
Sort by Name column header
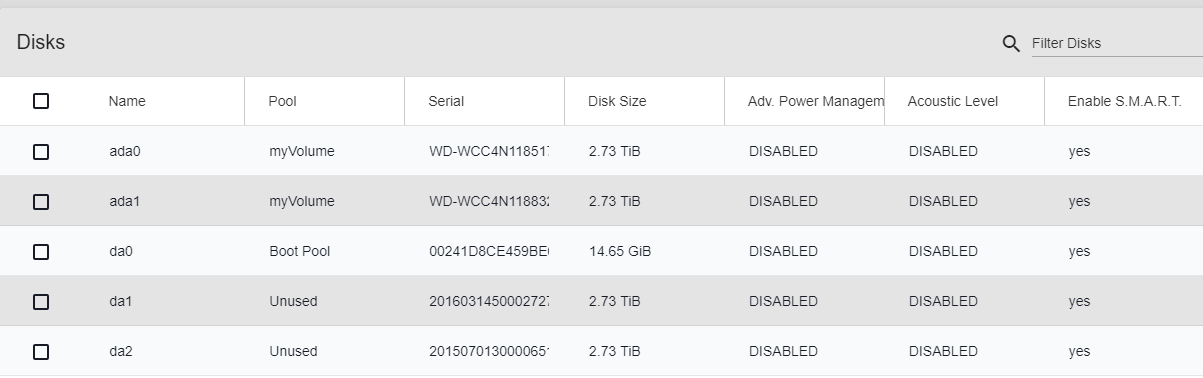point(127,101)
